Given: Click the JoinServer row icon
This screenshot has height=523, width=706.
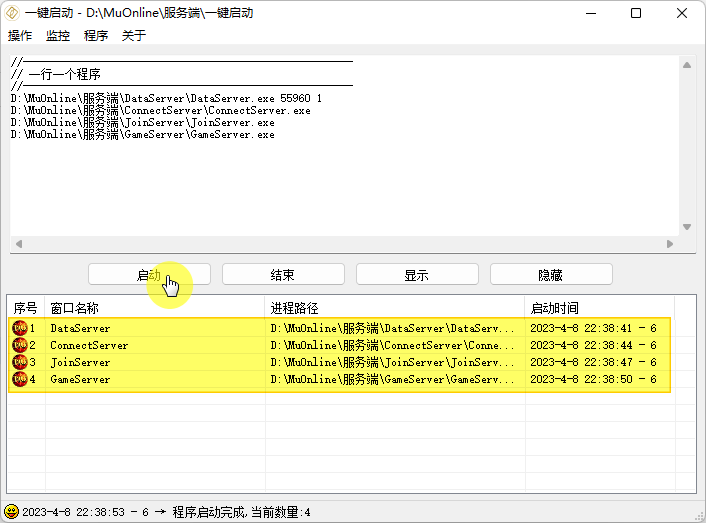Looking at the screenshot, I should coord(19,362).
